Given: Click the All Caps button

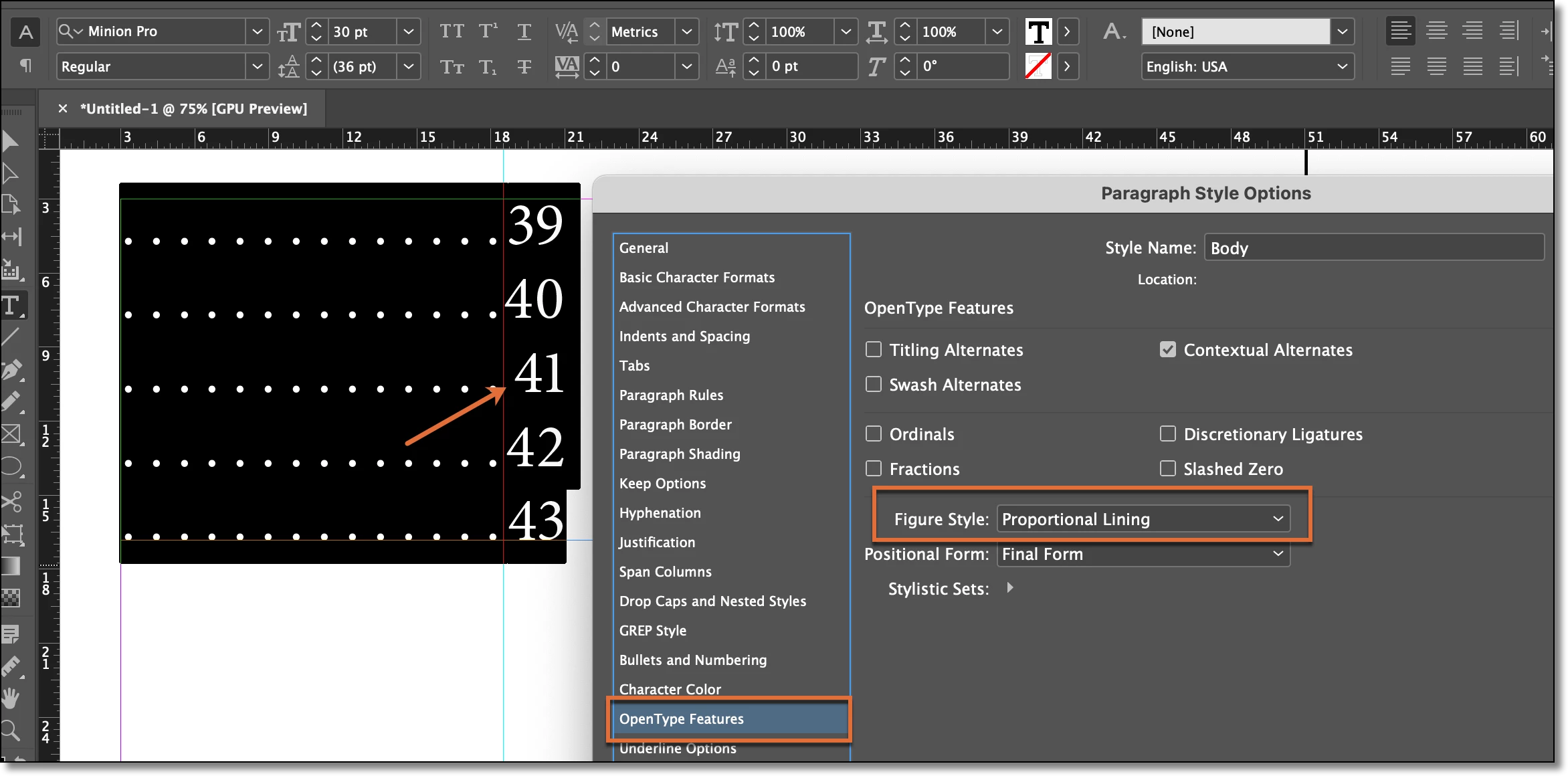Looking at the screenshot, I should point(452,31).
